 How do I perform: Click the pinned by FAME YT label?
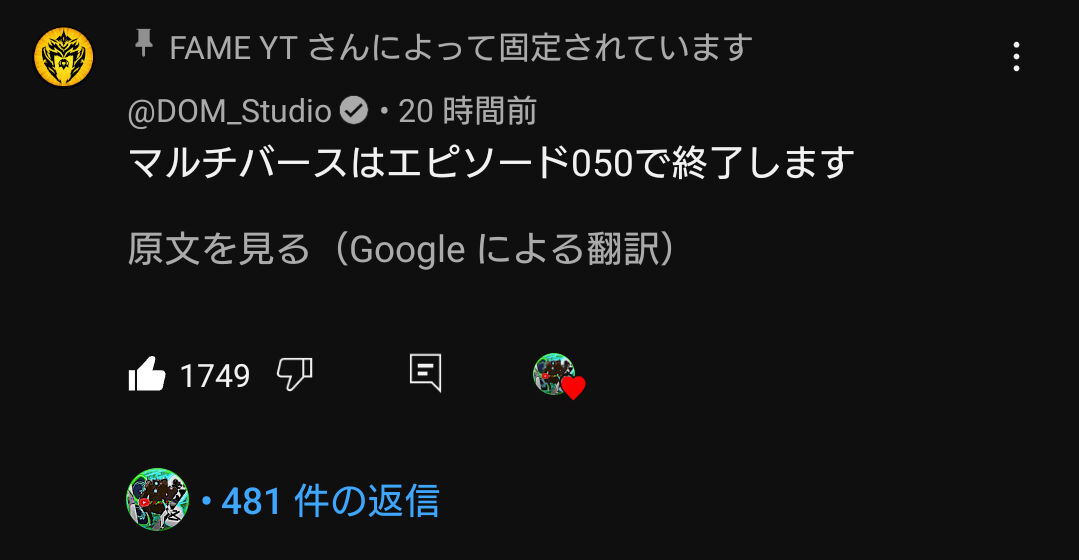[460, 47]
